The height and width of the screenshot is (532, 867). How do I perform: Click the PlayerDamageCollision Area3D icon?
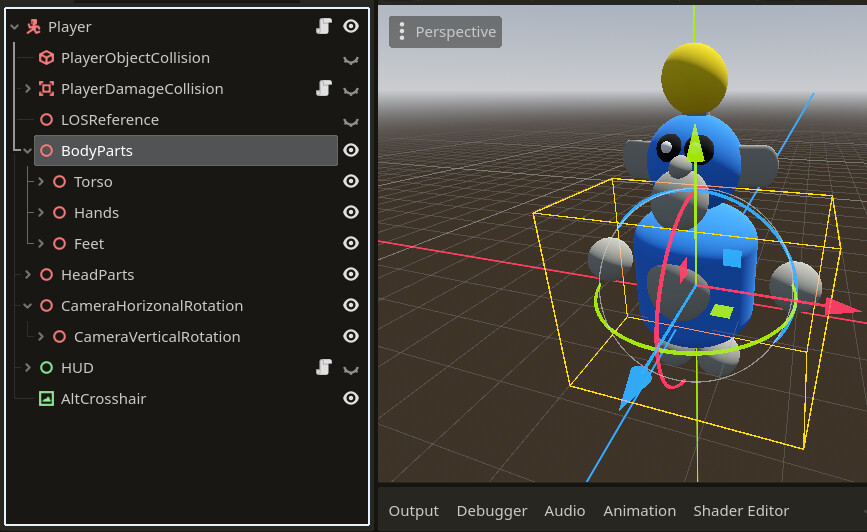[46, 89]
